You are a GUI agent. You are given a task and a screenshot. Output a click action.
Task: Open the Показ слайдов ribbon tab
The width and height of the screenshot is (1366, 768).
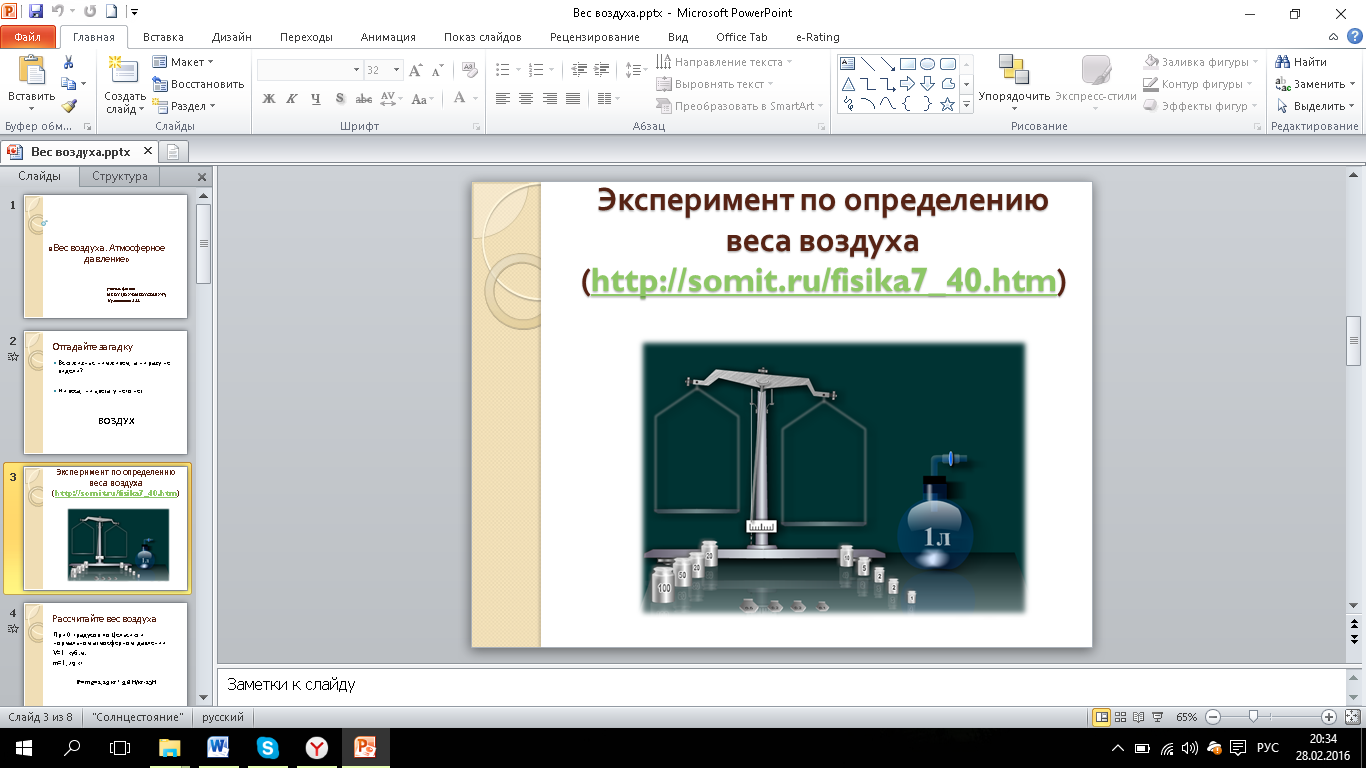coord(484,37)
